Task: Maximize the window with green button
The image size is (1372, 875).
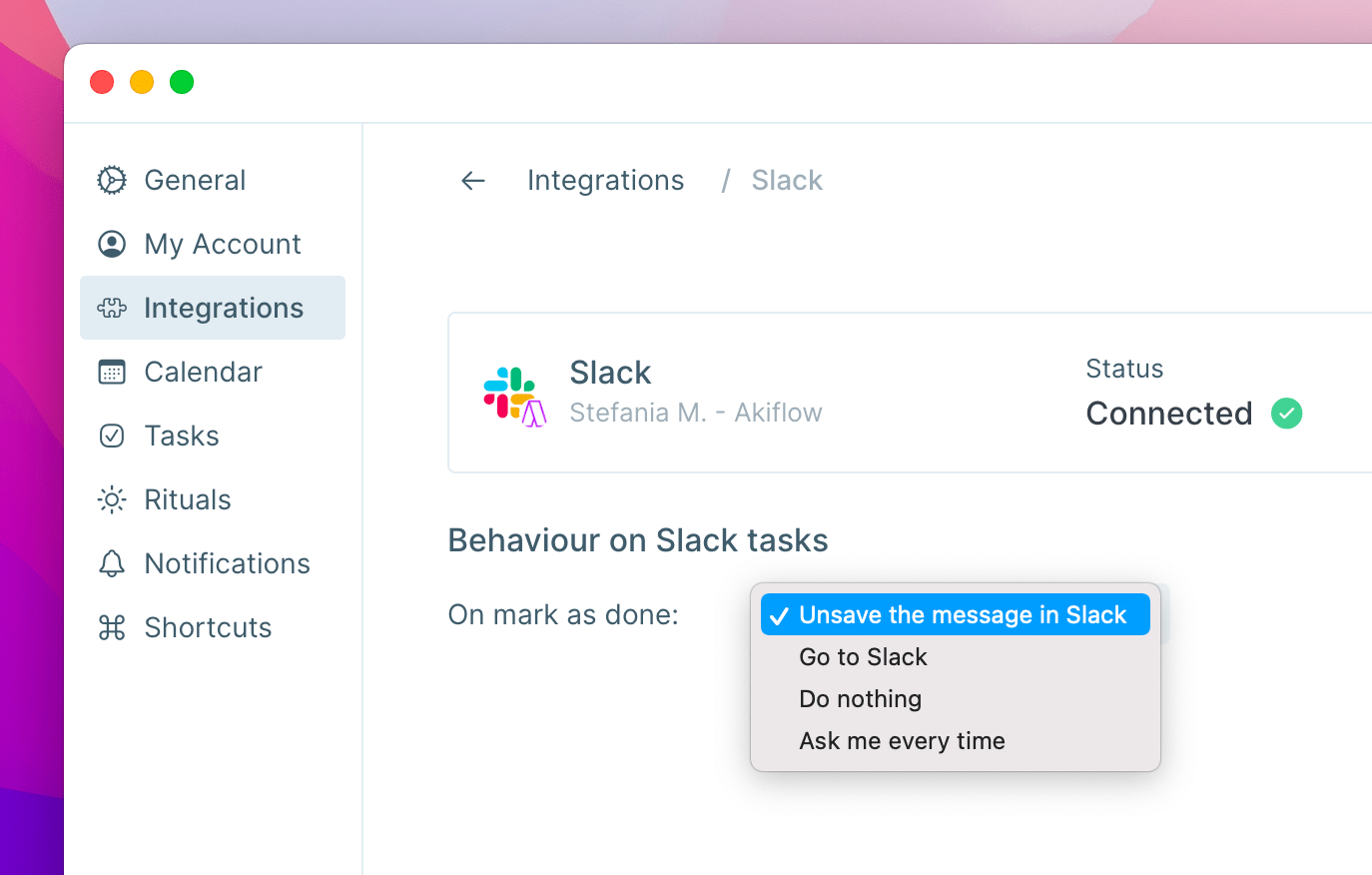Action: (182, 82)
